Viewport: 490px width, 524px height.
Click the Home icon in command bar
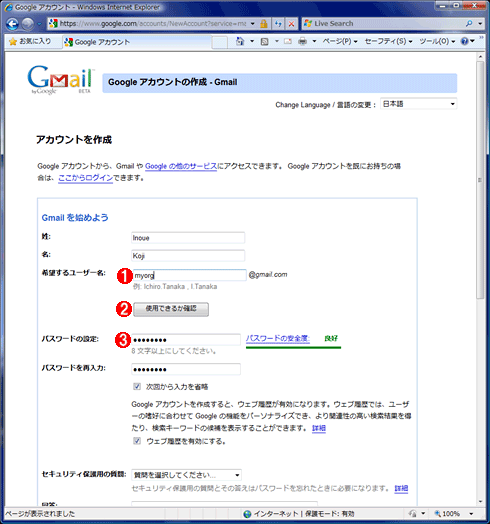click(240, 41)
